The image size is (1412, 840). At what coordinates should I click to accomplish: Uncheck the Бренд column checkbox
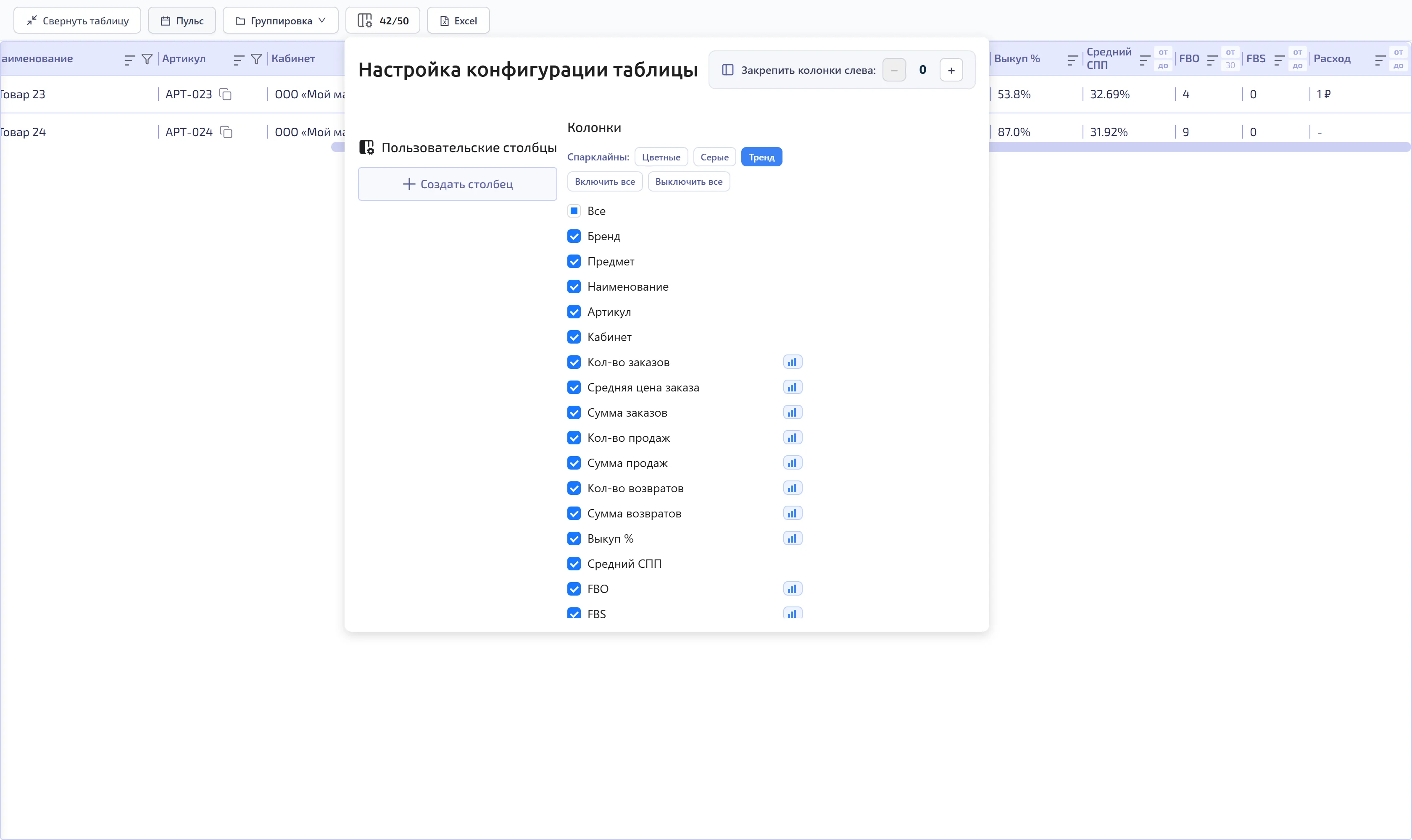click(x=574, y=236)
